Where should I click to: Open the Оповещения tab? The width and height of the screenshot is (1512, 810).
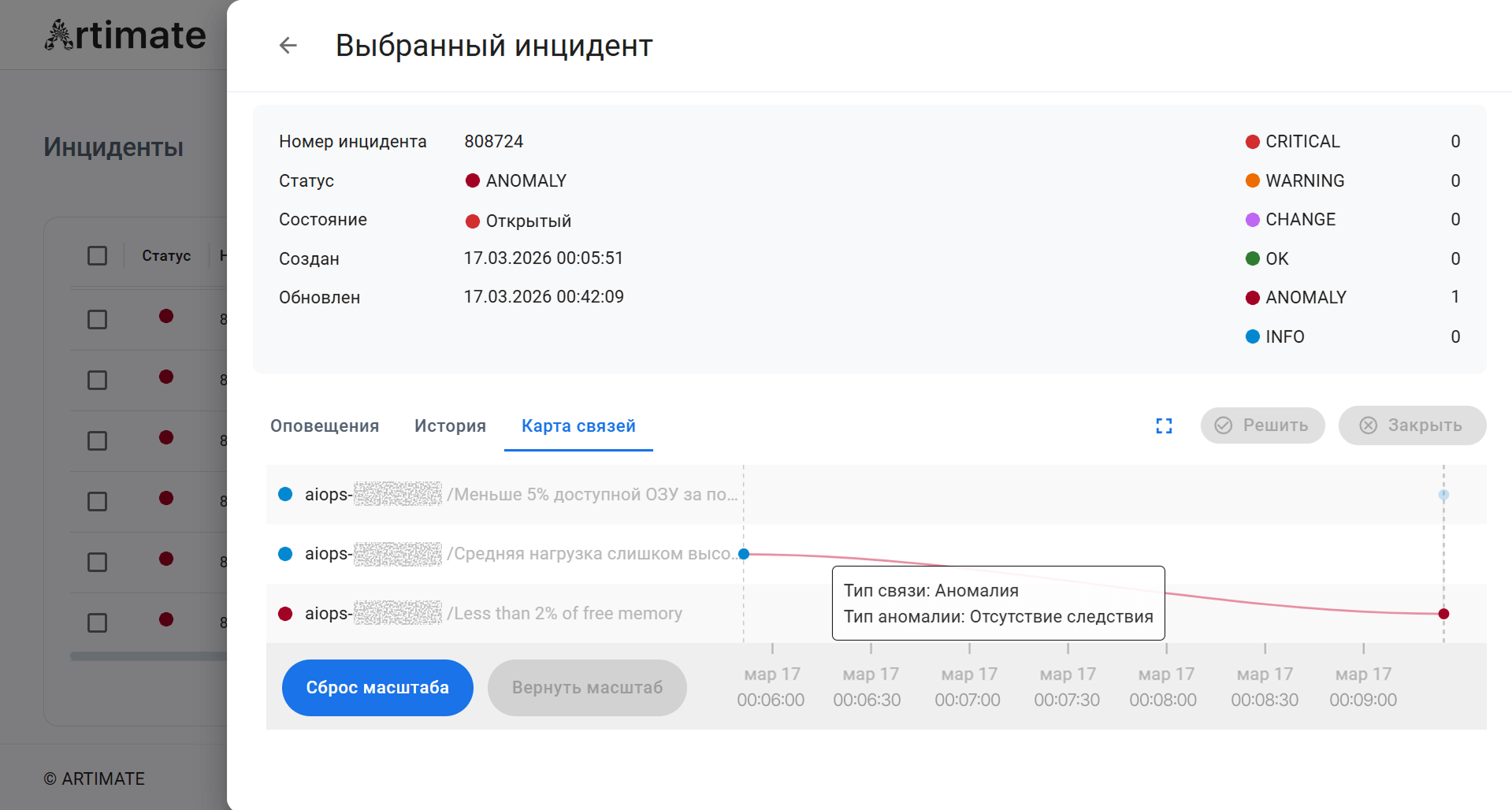pyautogui.click(x=325, y=426)
